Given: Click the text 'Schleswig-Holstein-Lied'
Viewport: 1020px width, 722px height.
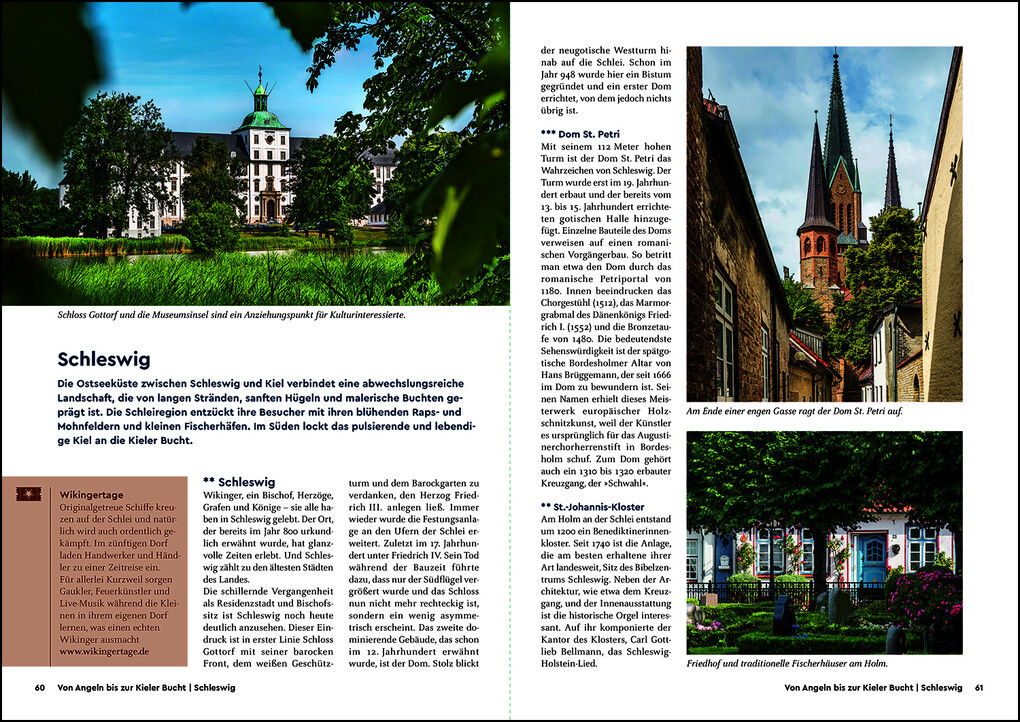Looking at the screenshot, I should [x=606, y=658].
